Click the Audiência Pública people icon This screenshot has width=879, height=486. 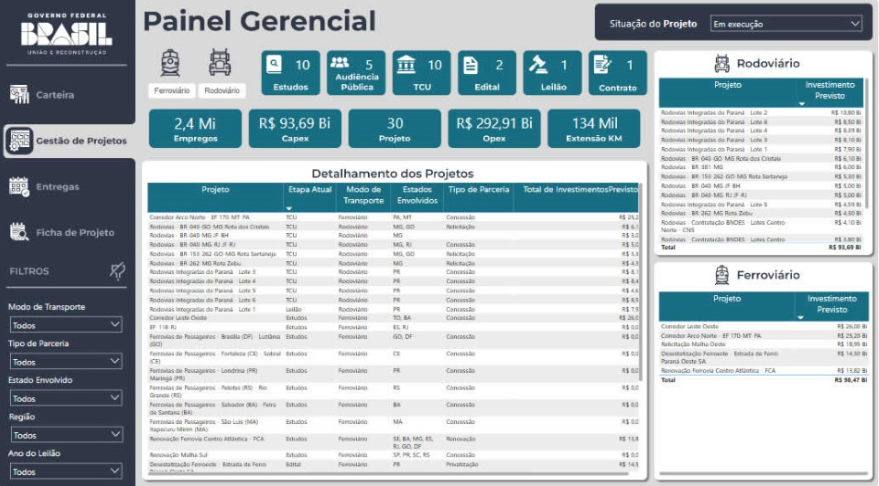point(340,62)
